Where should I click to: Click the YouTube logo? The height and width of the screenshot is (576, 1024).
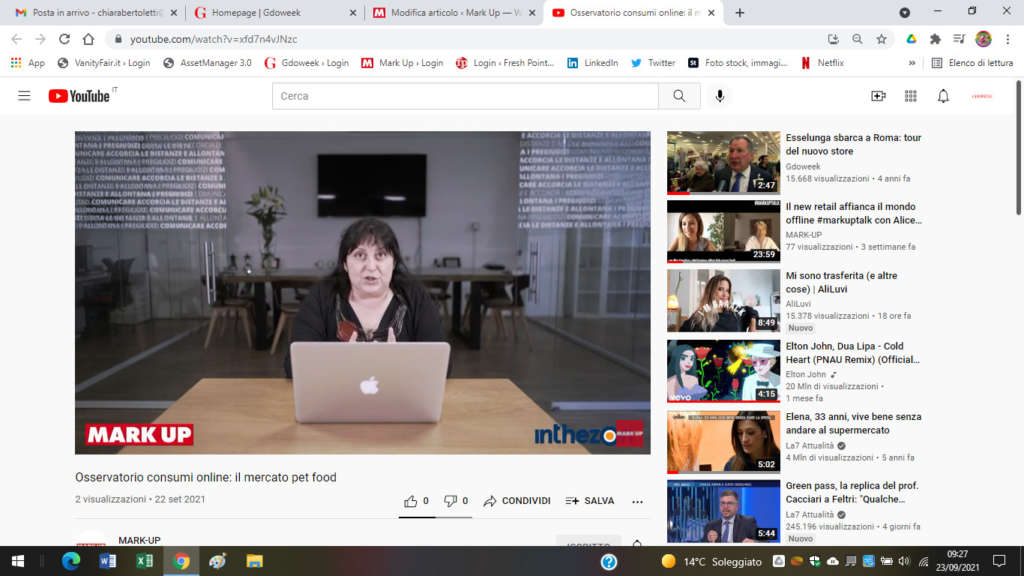click(x=80, y=96)
